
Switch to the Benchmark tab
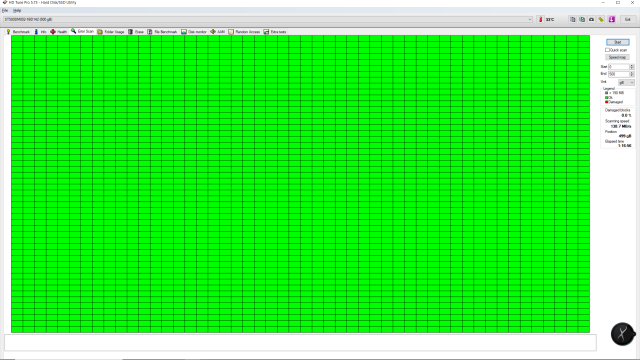coord(18,31)
